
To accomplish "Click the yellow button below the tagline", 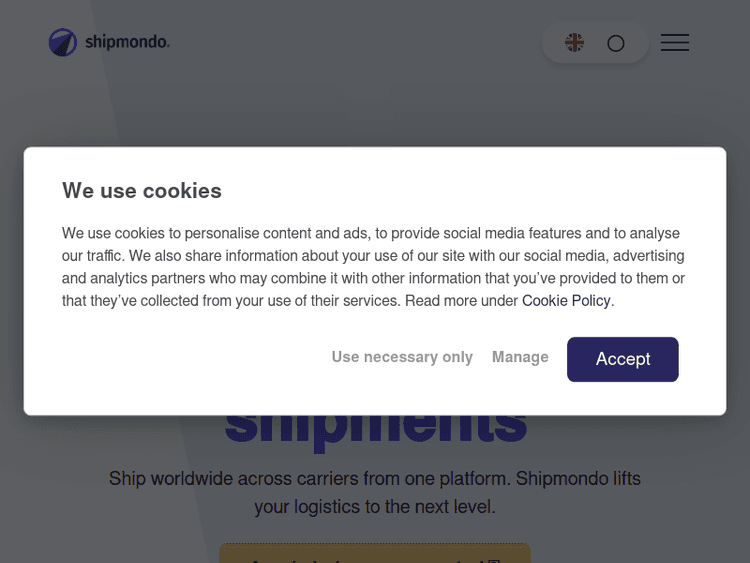I will pos(375,554).
